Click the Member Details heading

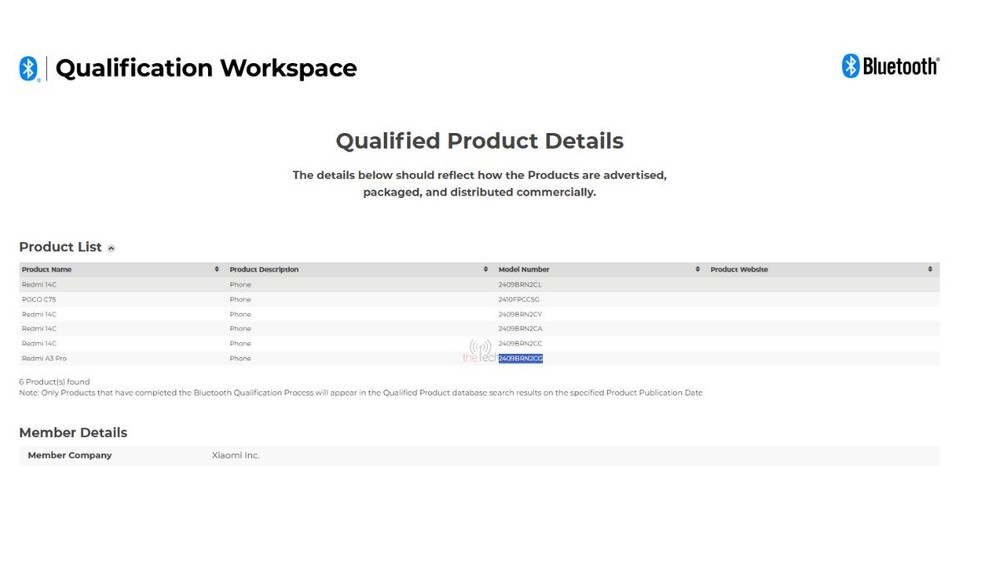tap(73, 432)
